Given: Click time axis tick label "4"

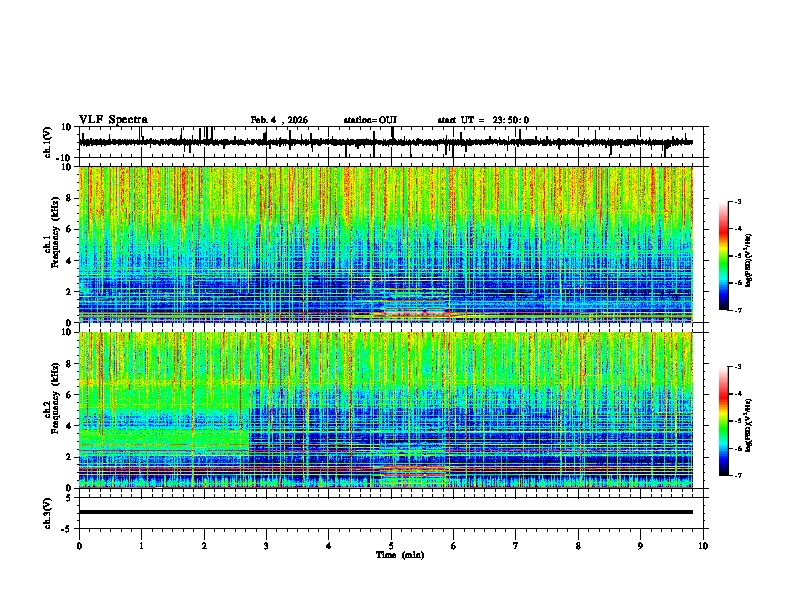Looking at the screenshot, I should click(329, 546).
